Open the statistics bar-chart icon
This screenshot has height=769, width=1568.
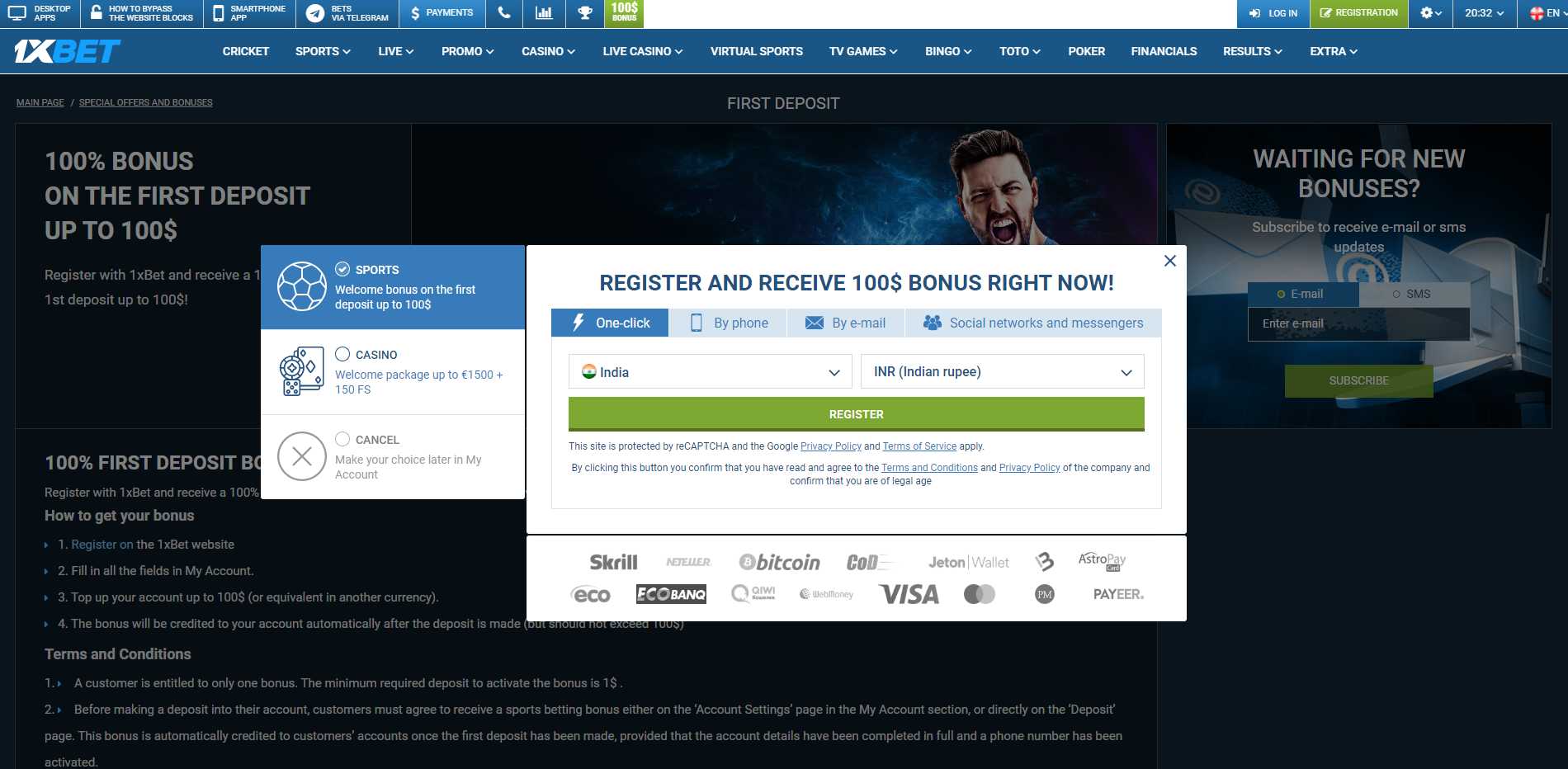[x=544, y=13]
